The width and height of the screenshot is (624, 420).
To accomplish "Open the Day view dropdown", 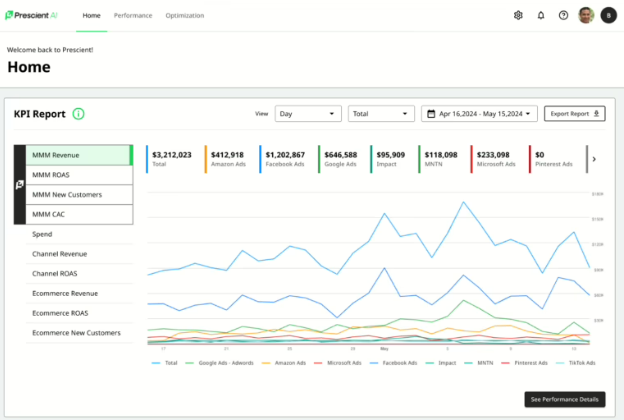I will 308,114.
